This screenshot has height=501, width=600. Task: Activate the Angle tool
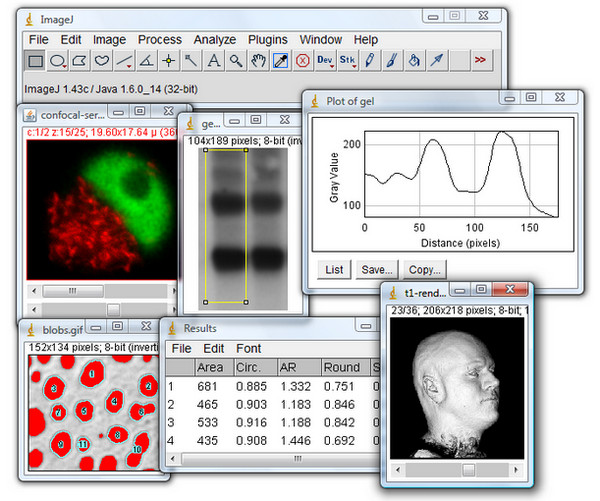point(147,61)
